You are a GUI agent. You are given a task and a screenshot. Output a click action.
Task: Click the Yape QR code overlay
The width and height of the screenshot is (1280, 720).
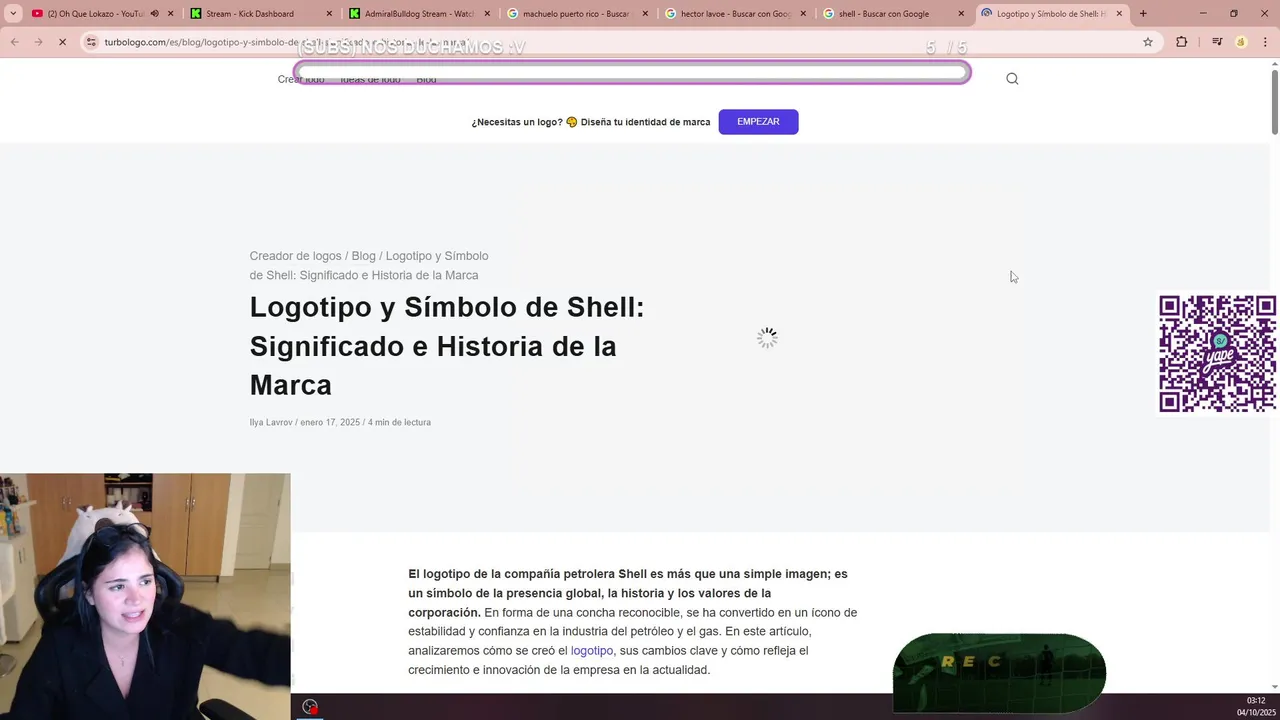pyautogui.click(x=1217, y=353)
